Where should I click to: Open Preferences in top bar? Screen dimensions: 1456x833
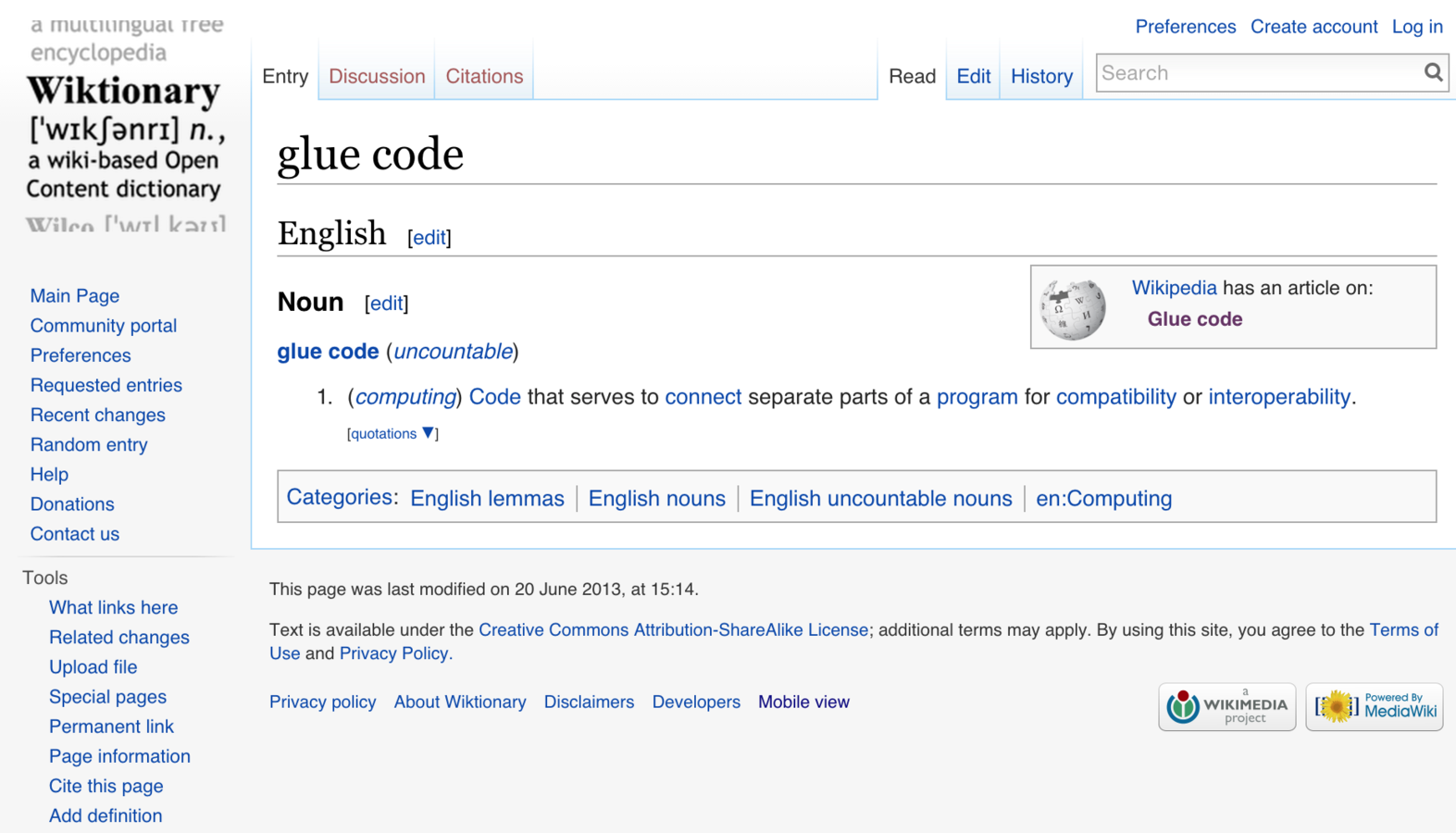point(1185,27)
